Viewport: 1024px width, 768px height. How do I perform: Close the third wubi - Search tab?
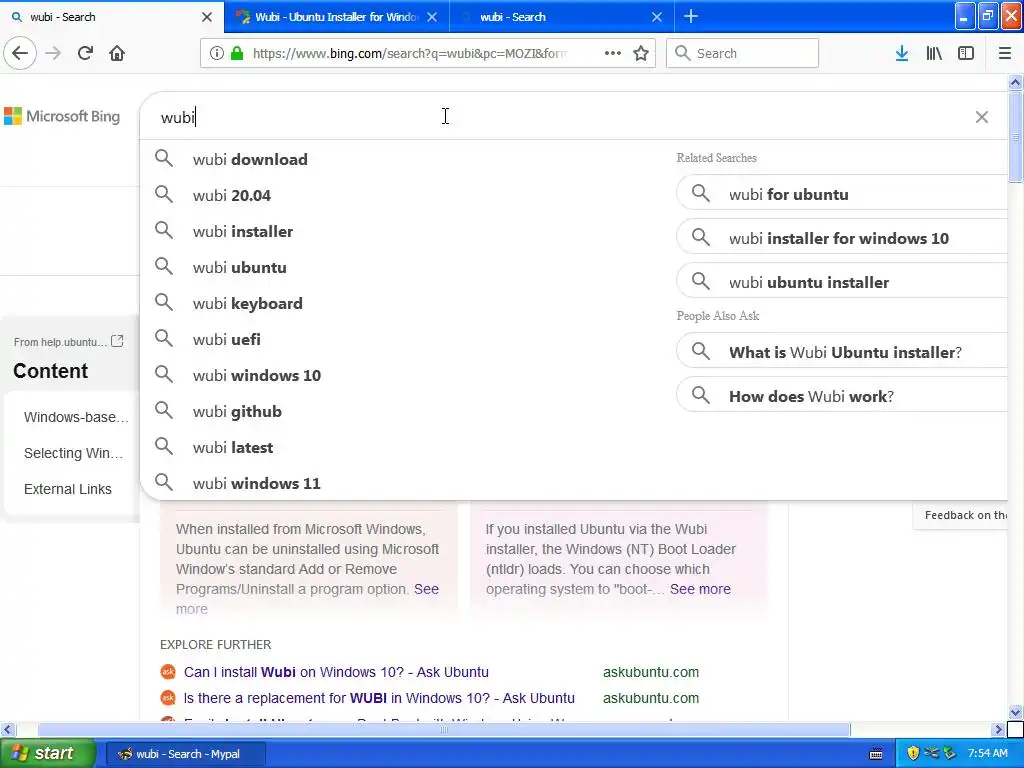click(x=657, y=17)
